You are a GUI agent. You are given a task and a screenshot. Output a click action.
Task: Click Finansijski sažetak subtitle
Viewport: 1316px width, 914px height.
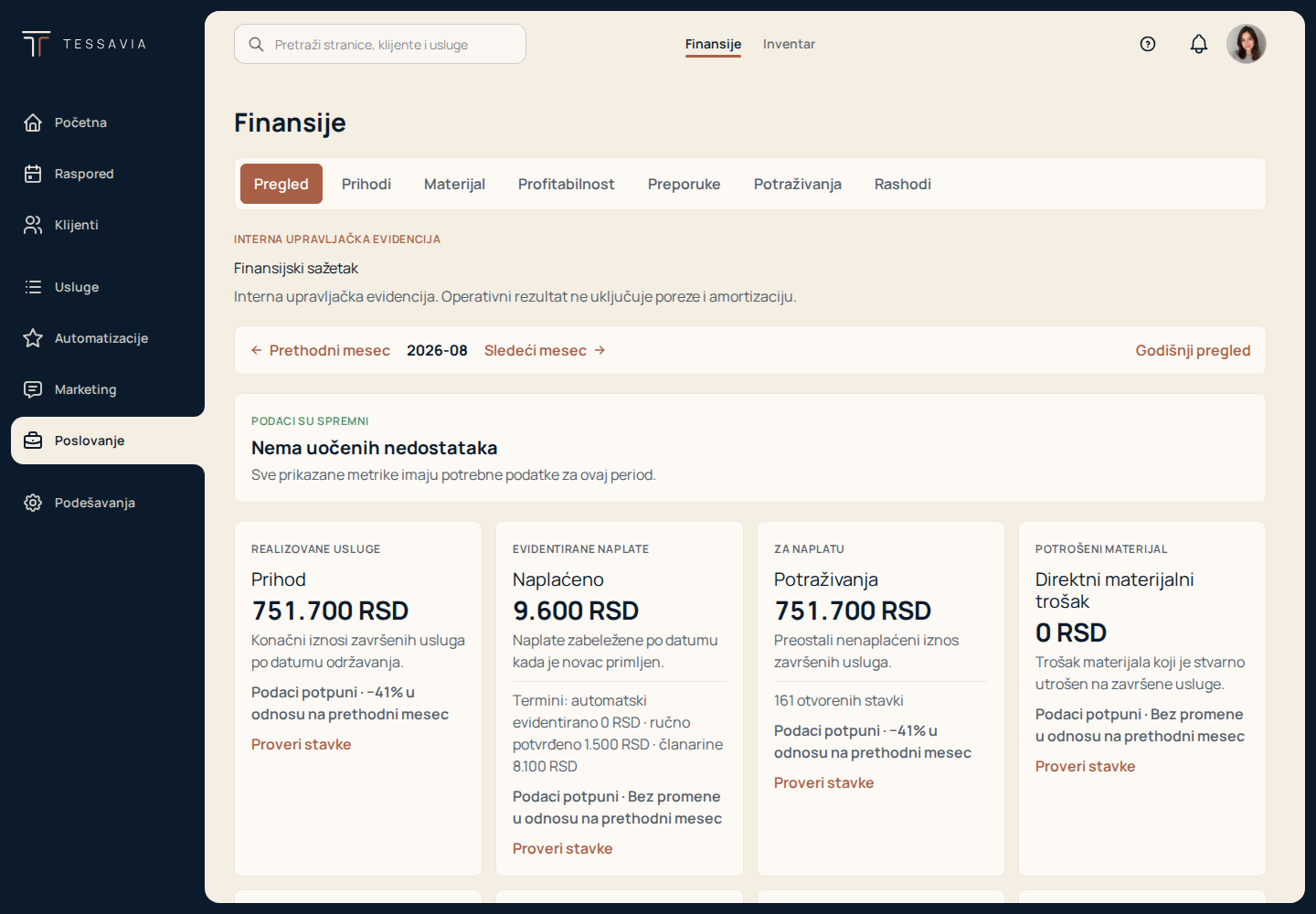coord(296,268)
